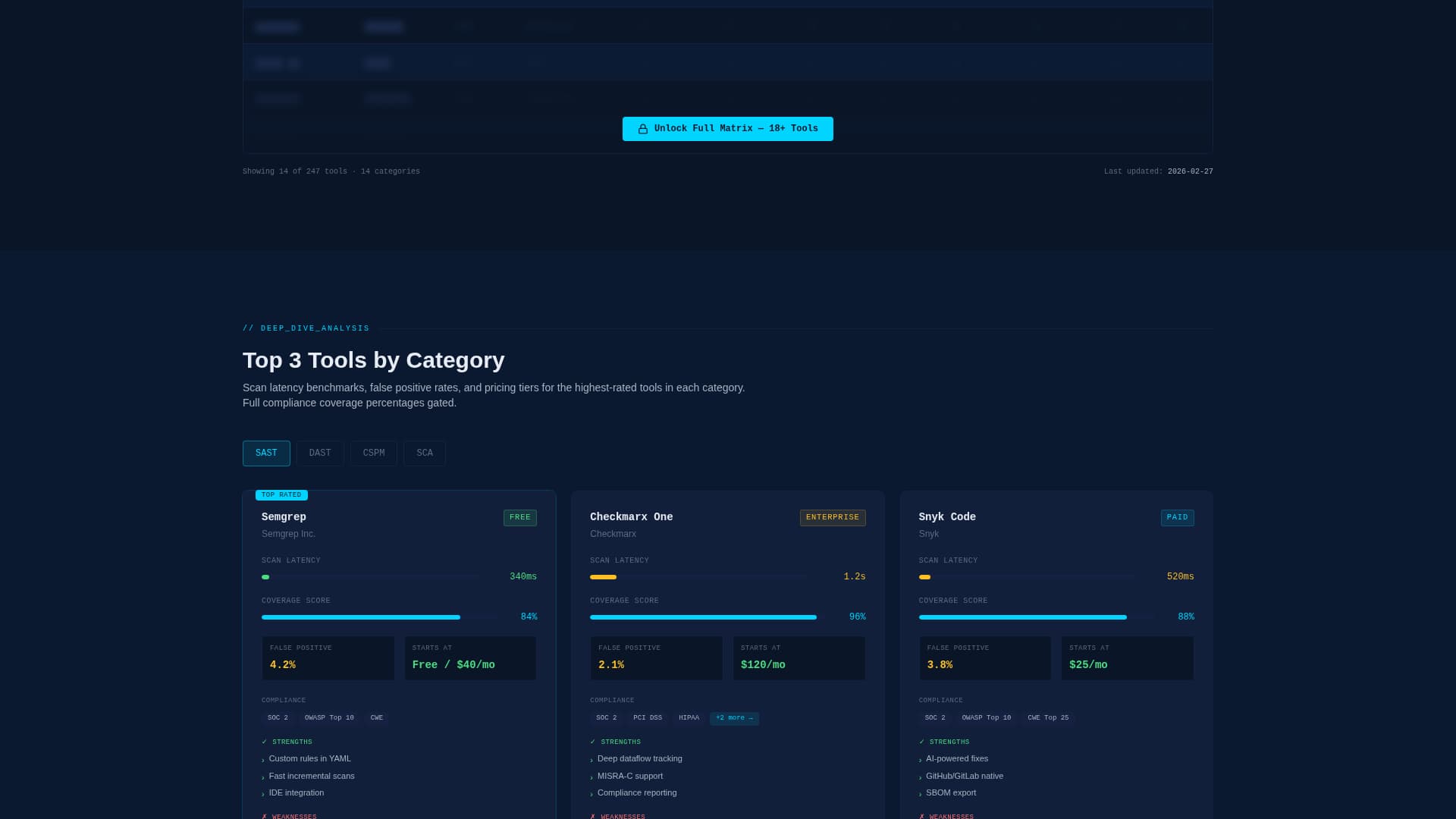Click the 'Semgrep Inc.' vendor text

coord(288,534)
